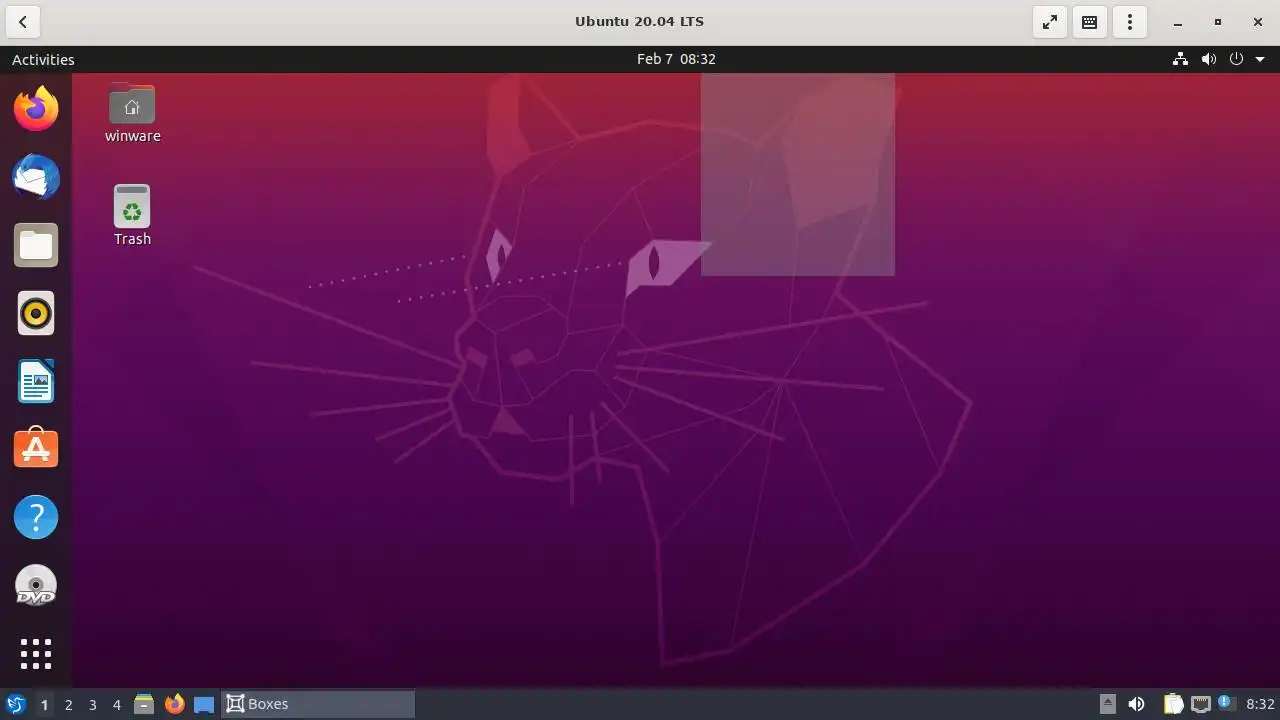Screen dimensions: 1280x720
Task: Click the network icon in GNOME top bar
Action: tap(1180, 59)
